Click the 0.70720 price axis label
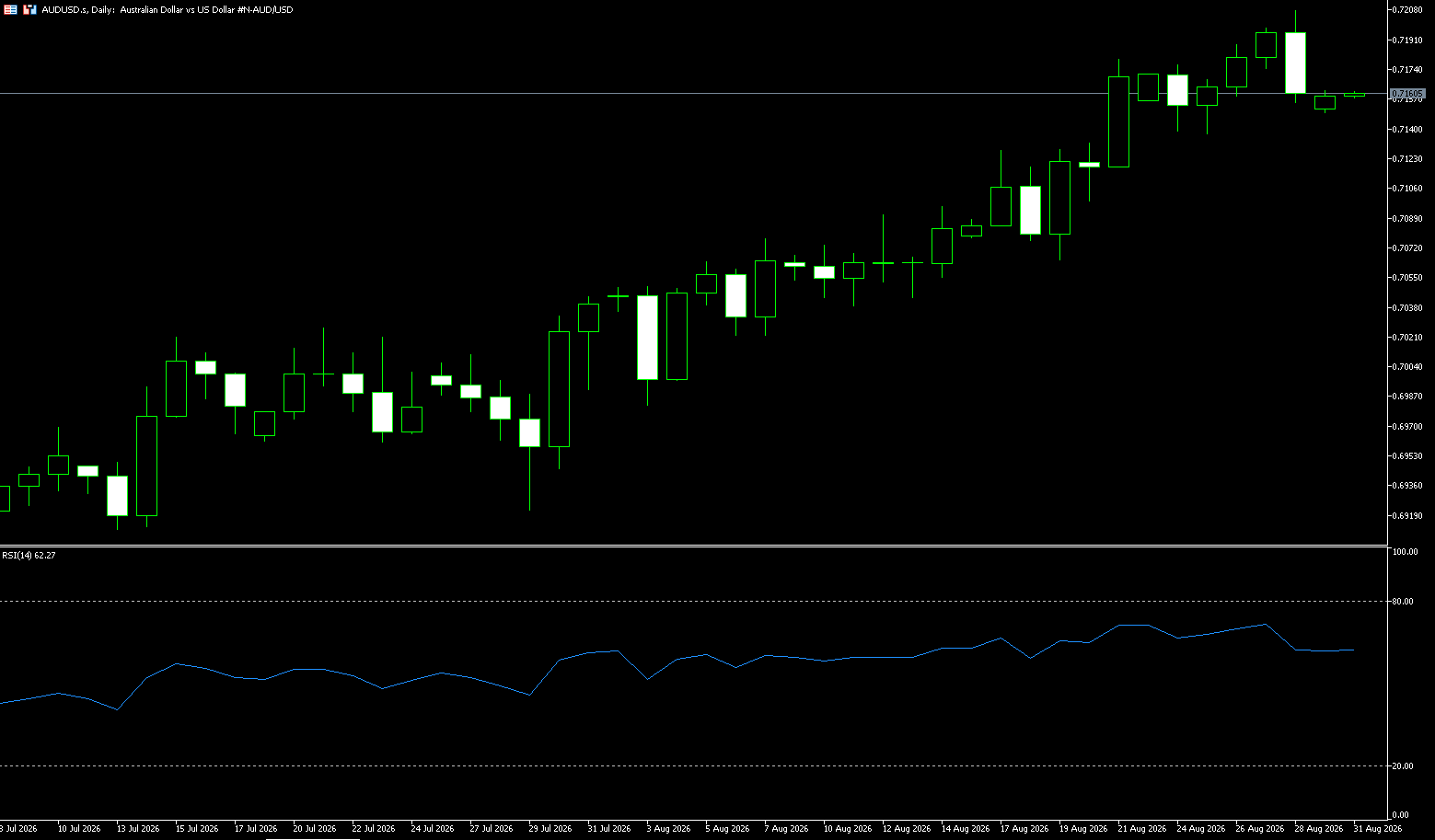This screenshot has width=1435, height=840. [1409, 248]
